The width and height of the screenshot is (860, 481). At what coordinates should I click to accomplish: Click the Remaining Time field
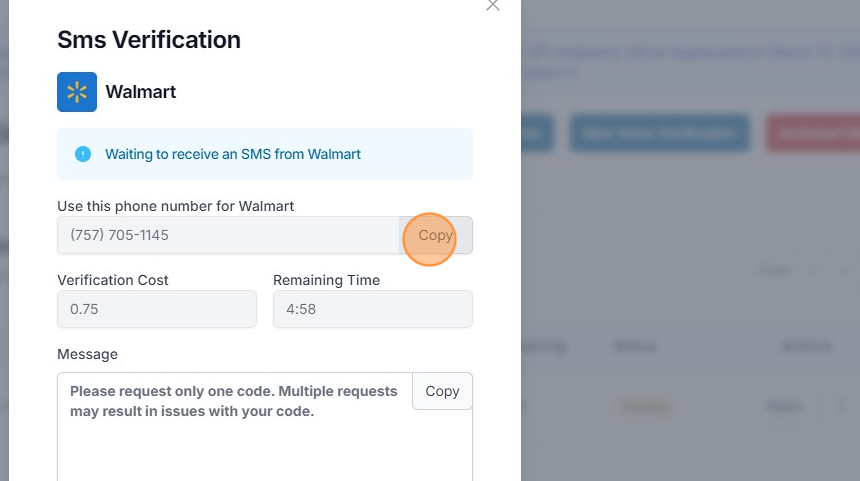(x=372, y=309)
